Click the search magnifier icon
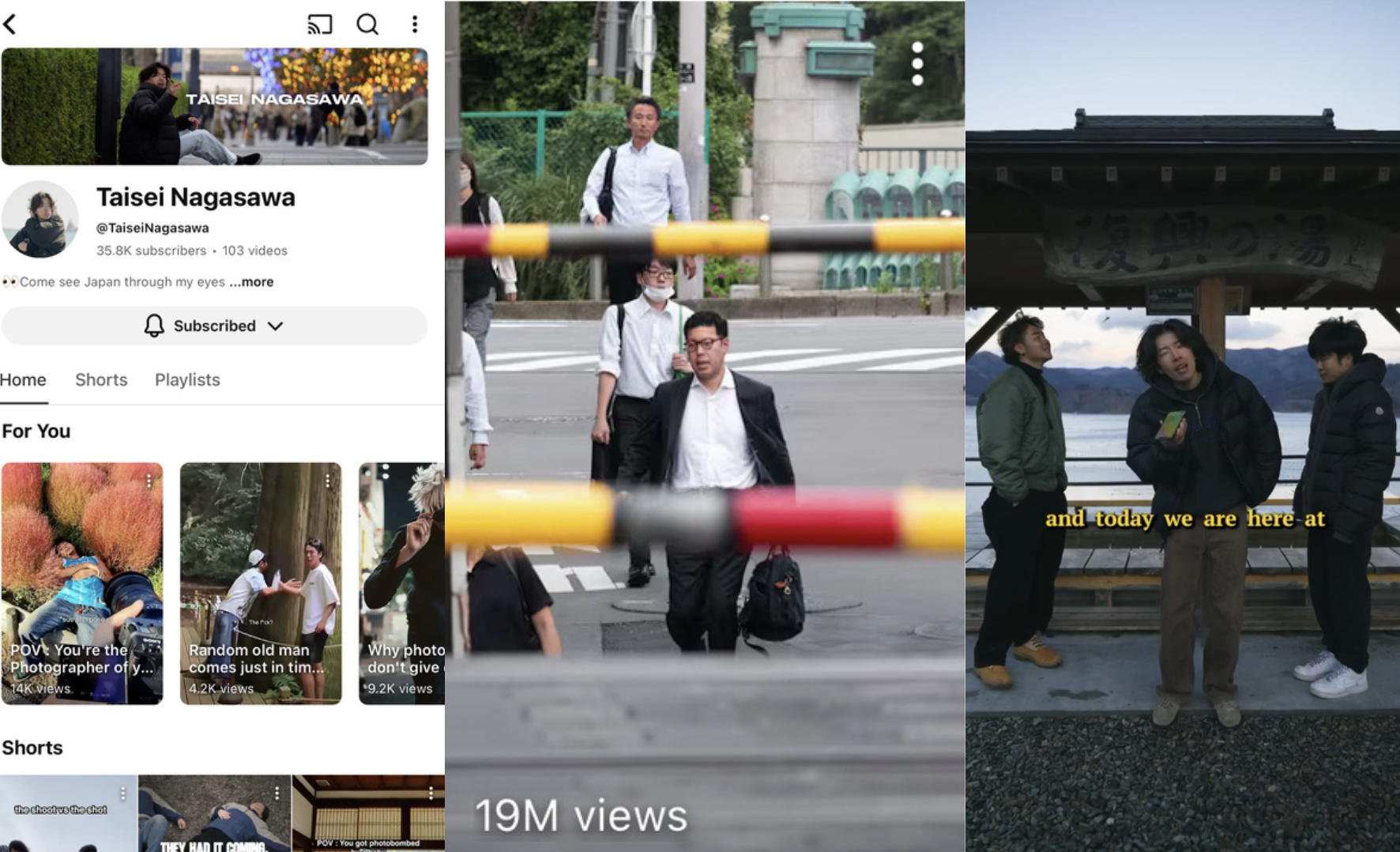Screen dimensions: 1400x852 [x=367, y=25]
